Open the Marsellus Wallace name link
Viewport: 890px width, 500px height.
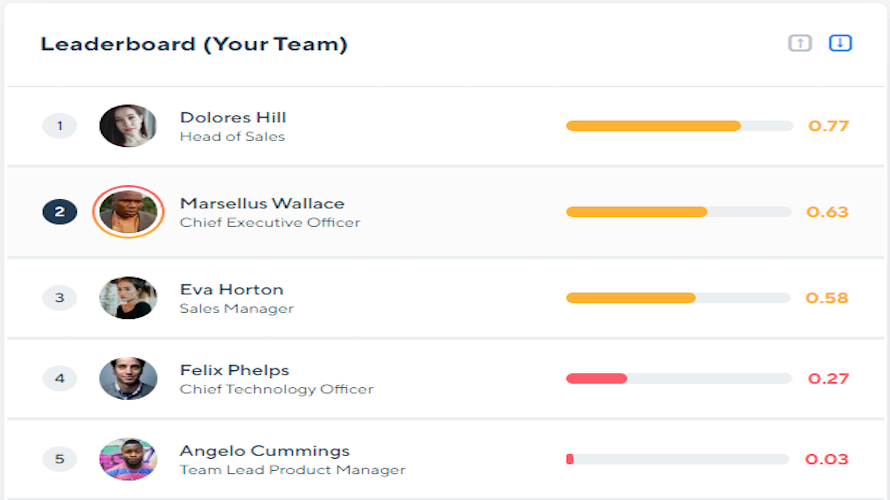(x=262, y=203)
